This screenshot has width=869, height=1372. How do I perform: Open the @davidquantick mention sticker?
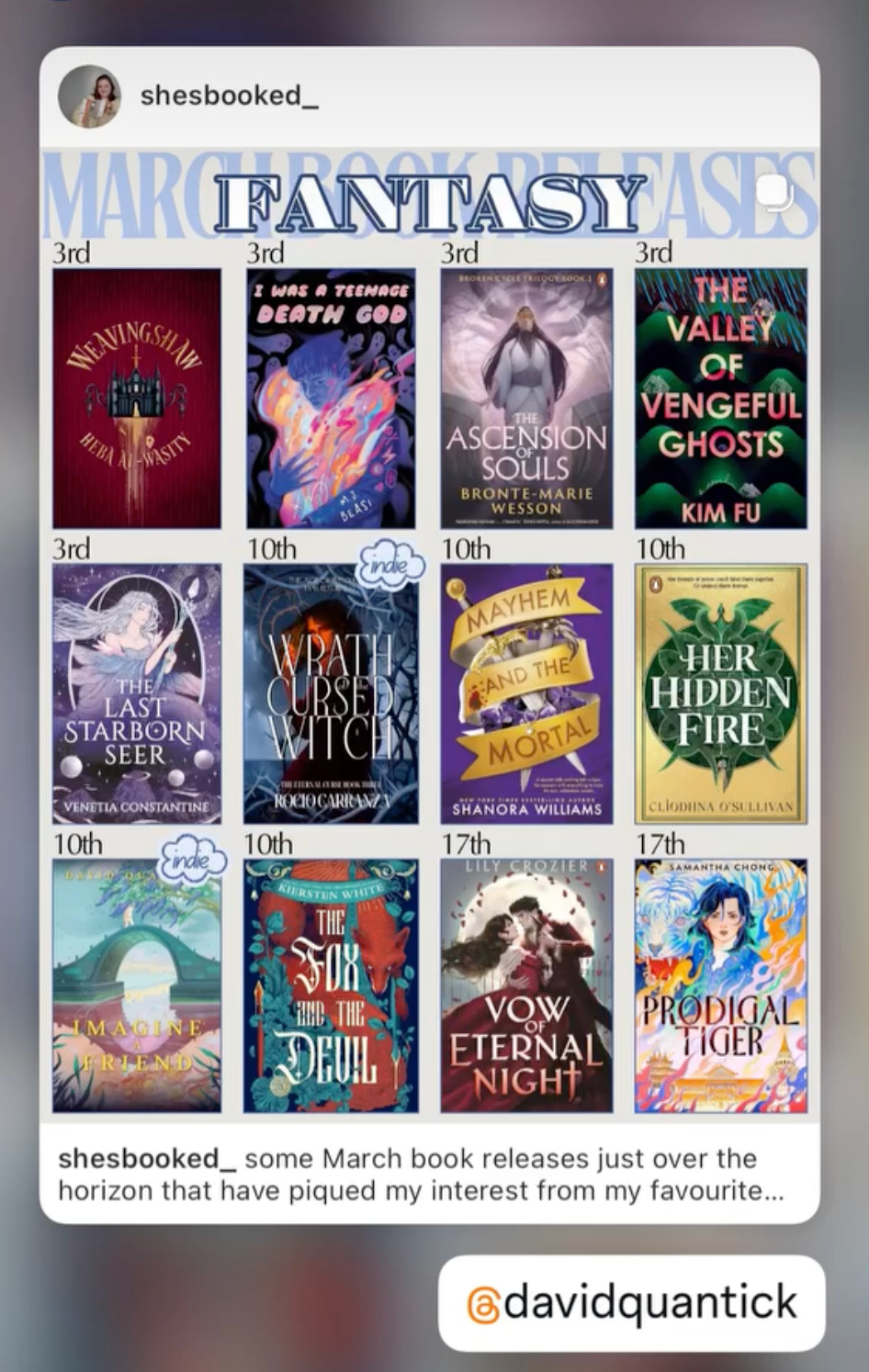point(632,1303)
